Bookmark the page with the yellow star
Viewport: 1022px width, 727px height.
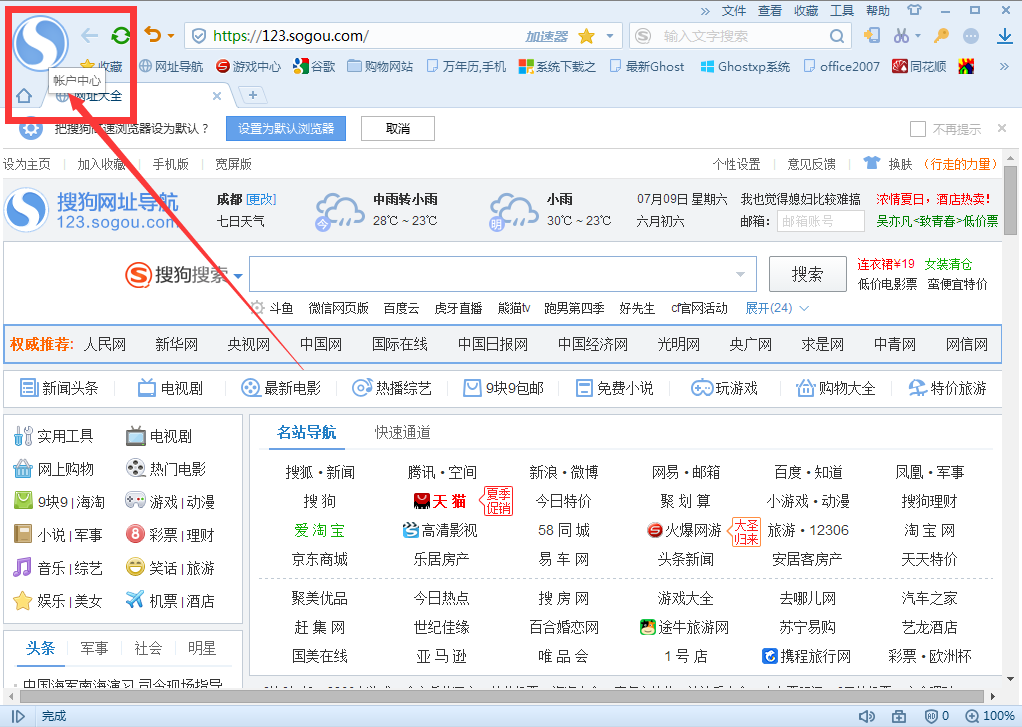click(x=587, y=36)
